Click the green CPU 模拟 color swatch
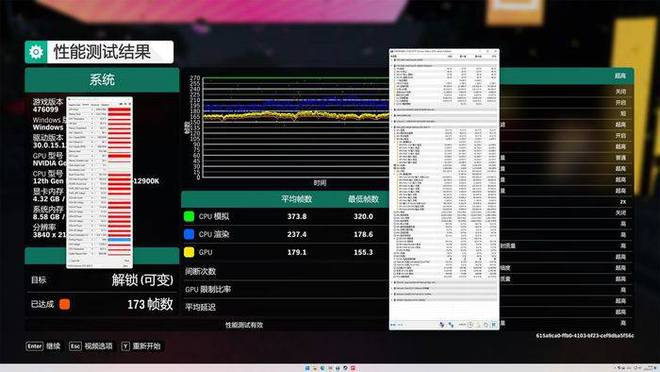Screen dimensions: 660x372 click(189, 216)
